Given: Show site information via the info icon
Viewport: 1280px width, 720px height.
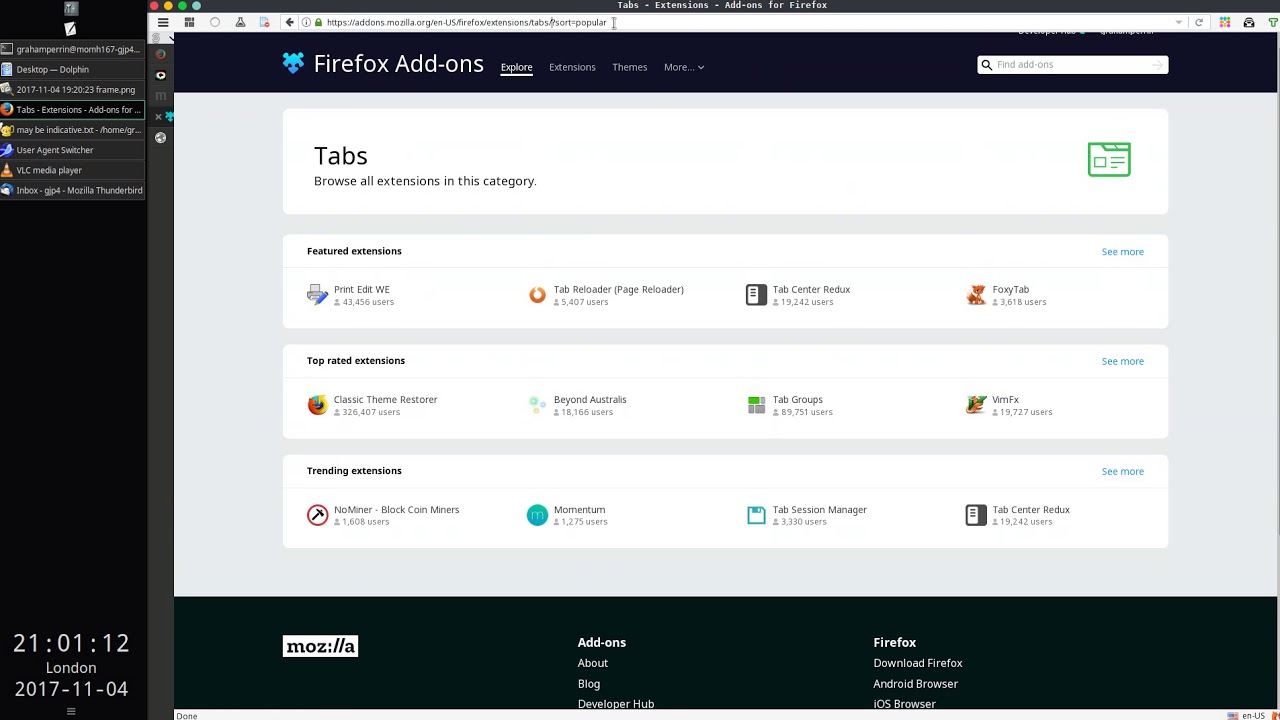Looking at the screenshot, I should (306, 22).
